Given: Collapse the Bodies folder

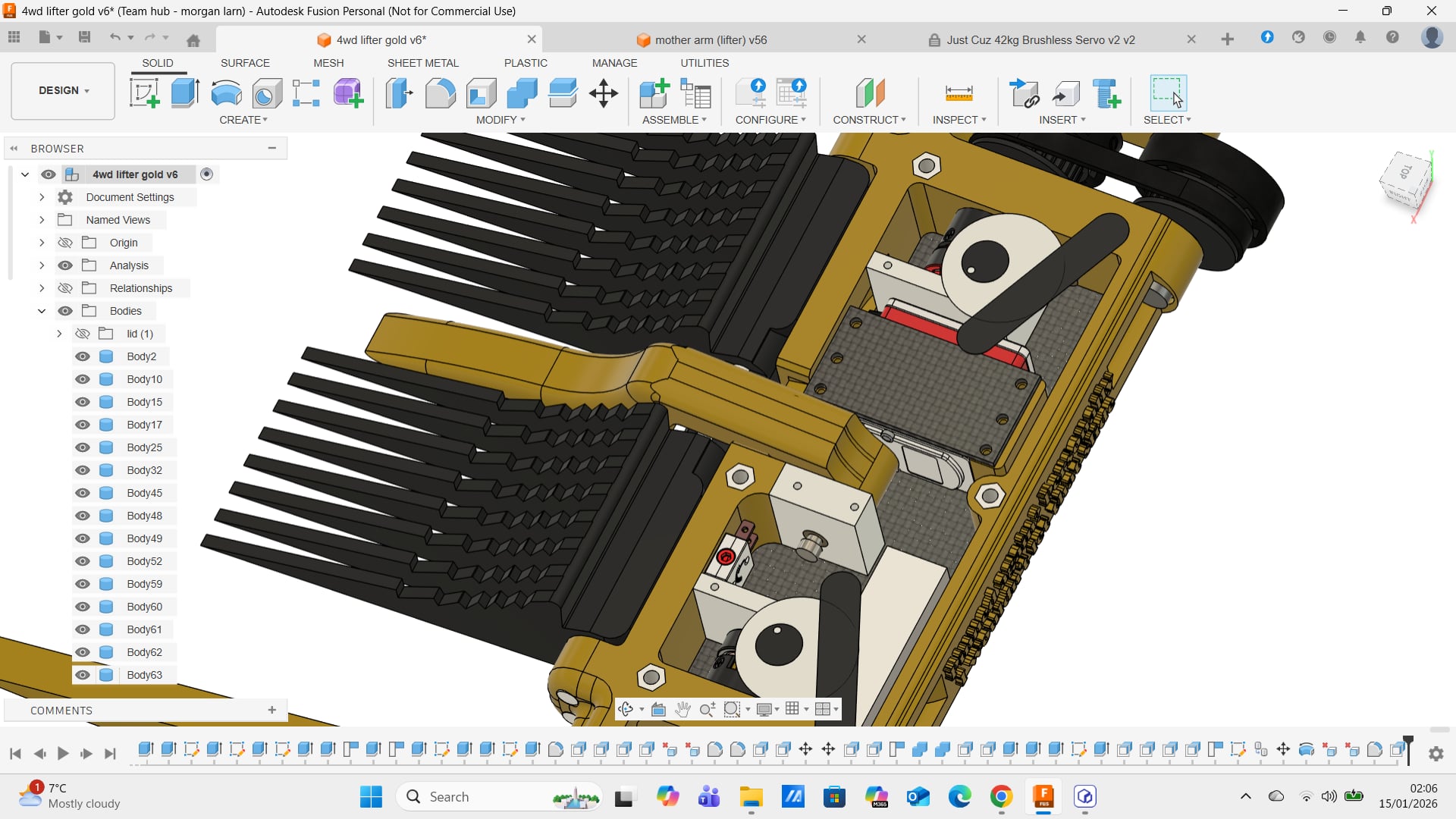Looking at the screenshot, I should (x=42, y=311).
